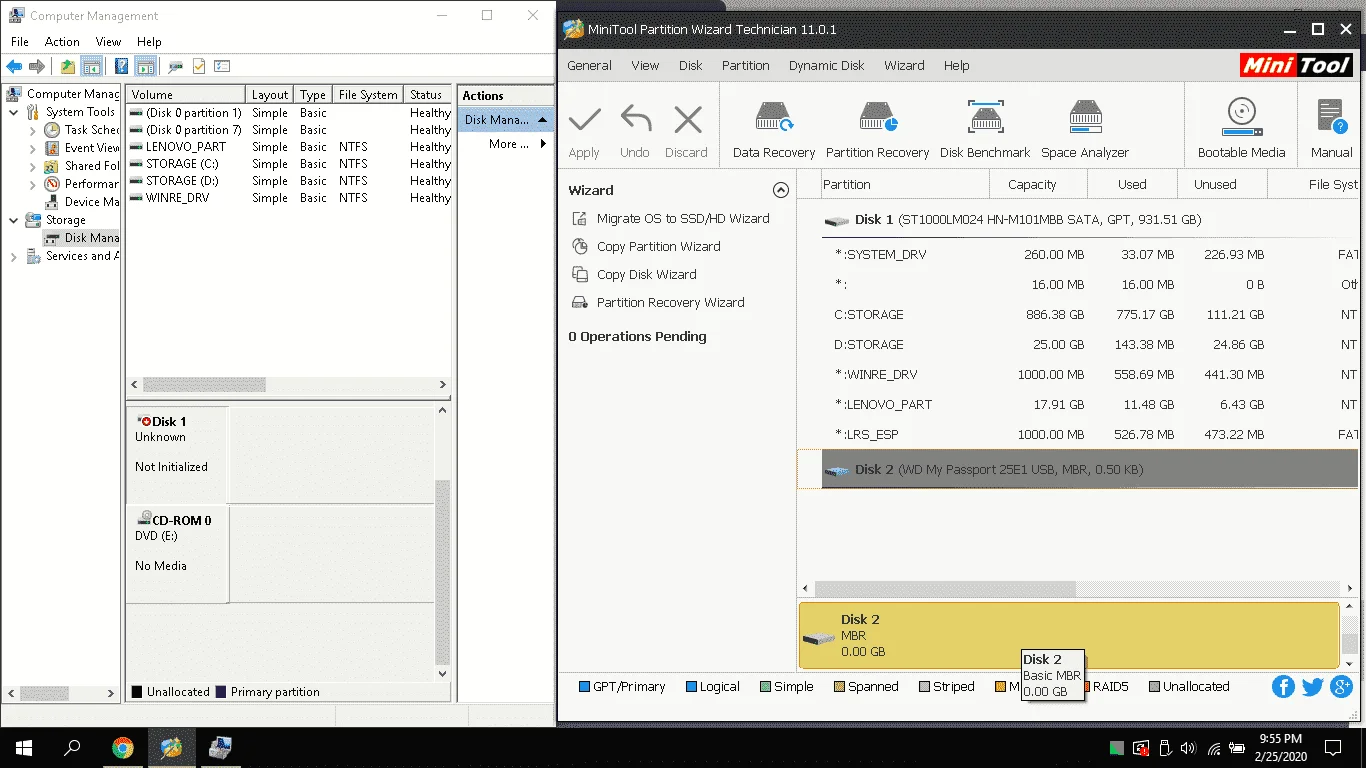Select the Disk 1 Not Initialized block
Screen dimensions: 1366x768
click(x=177, y=454)
